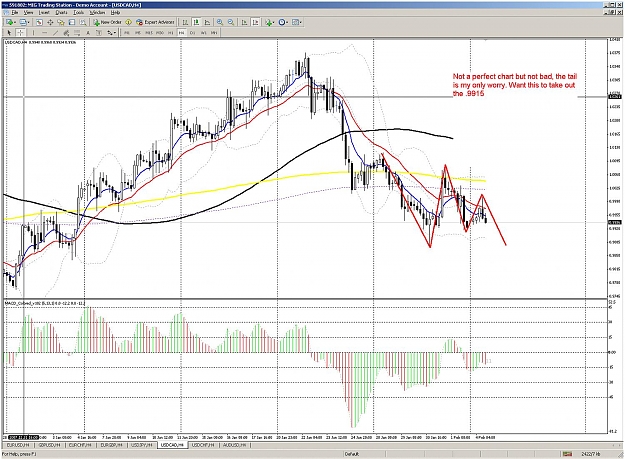Open the Charts menu
The width and height of the screenshot is (625, 459).
61,12
